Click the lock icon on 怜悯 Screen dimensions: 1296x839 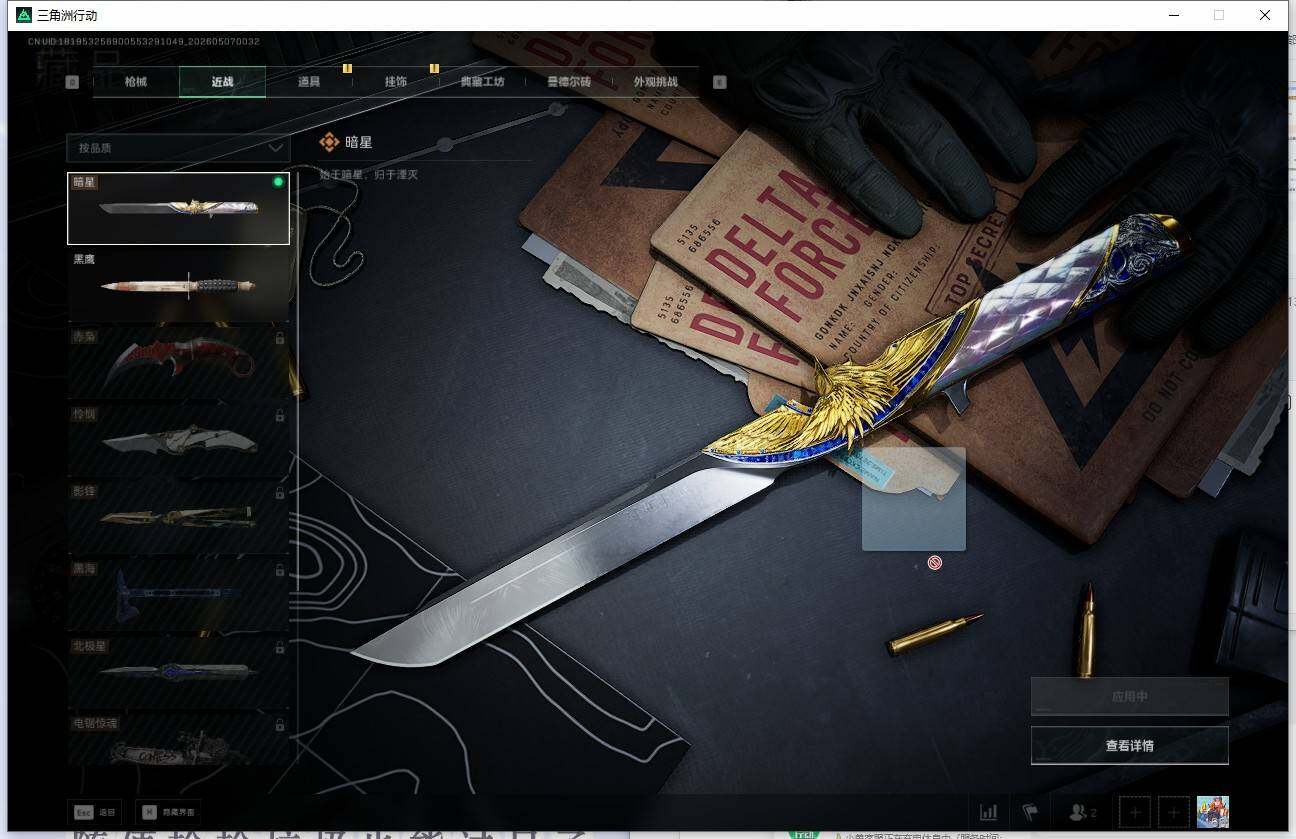[280, 415]
